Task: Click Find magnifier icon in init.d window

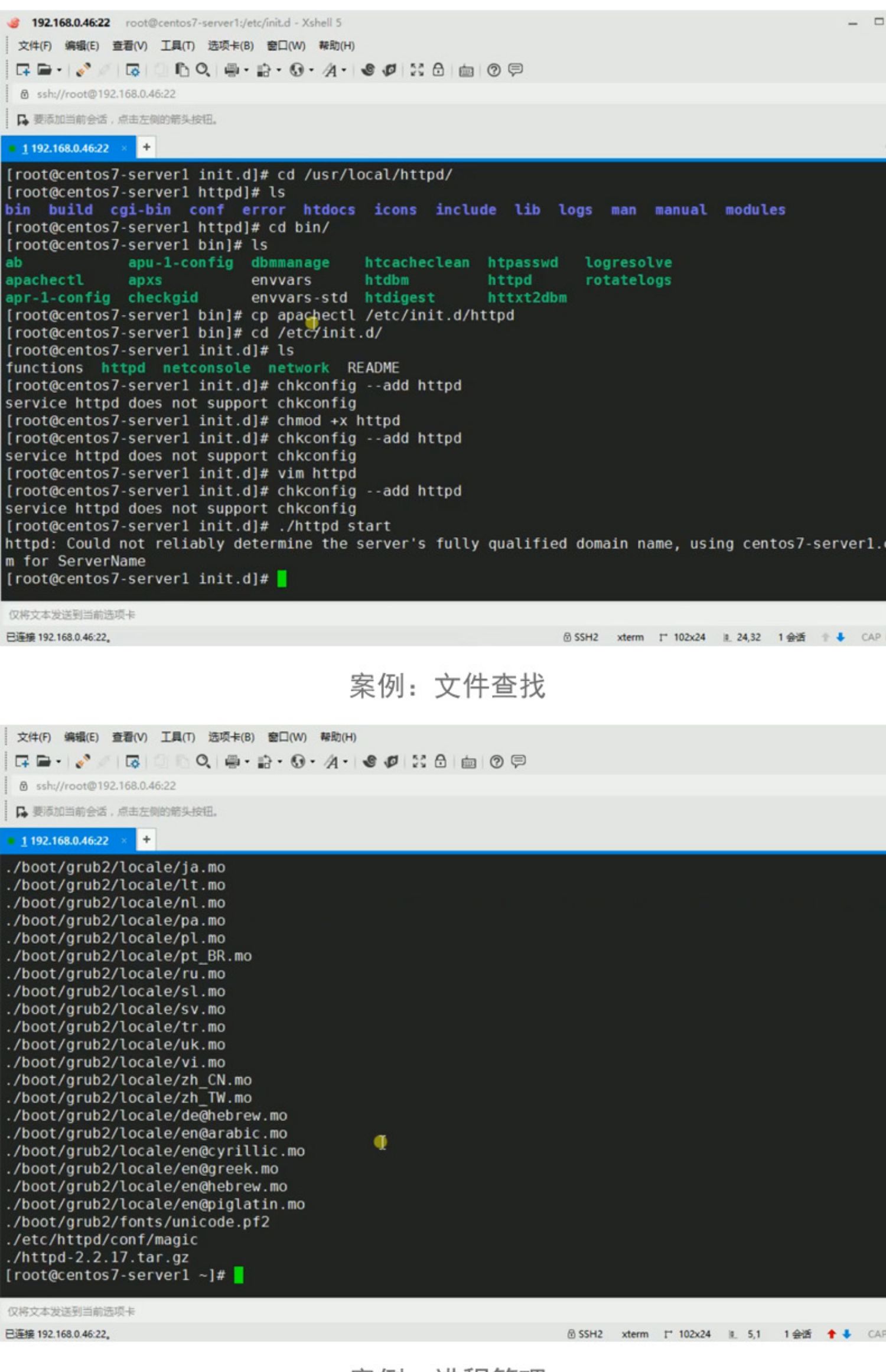Action: click(x=203, y=70)
